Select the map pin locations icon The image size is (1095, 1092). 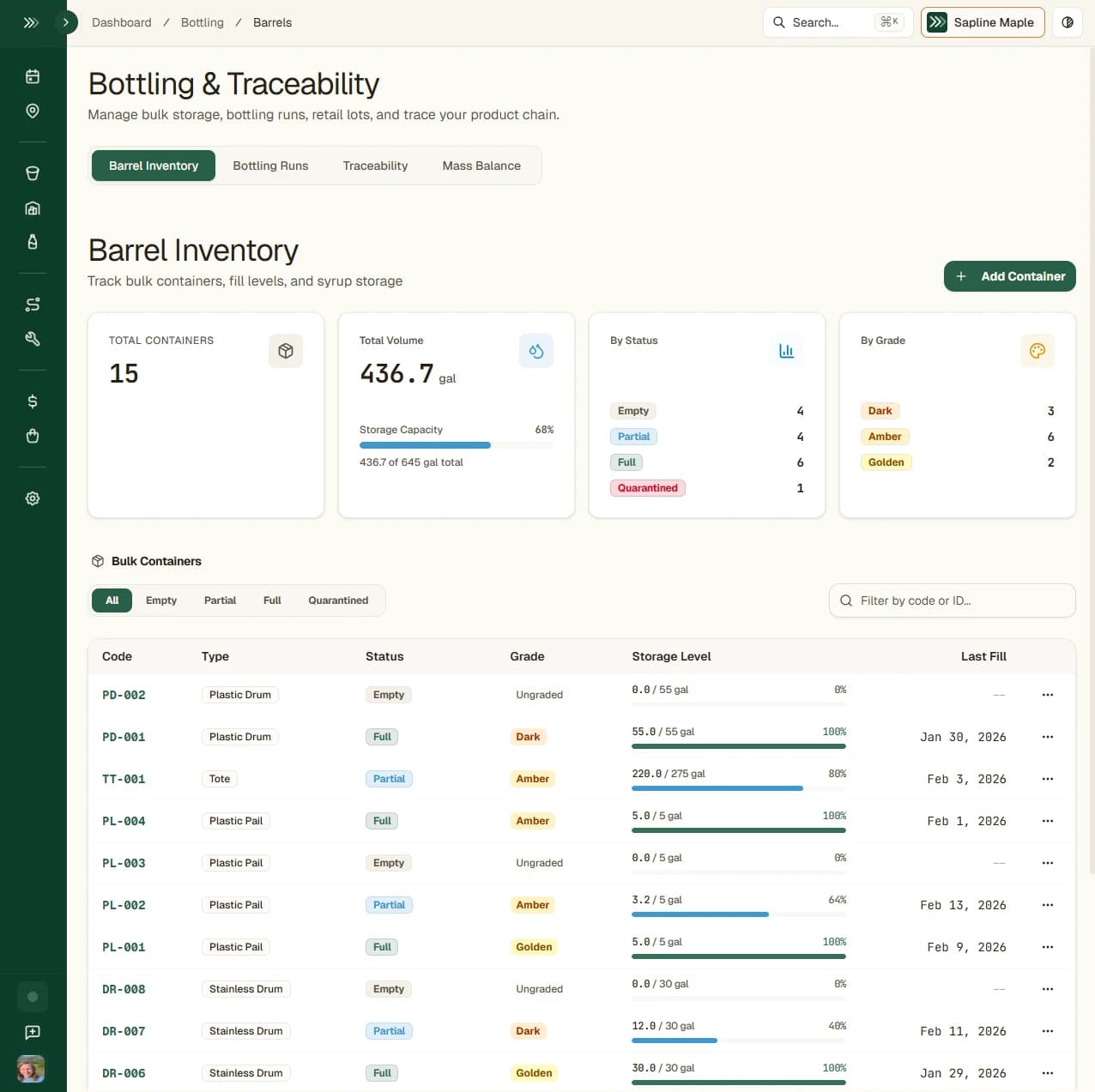[x=32, y=111]
